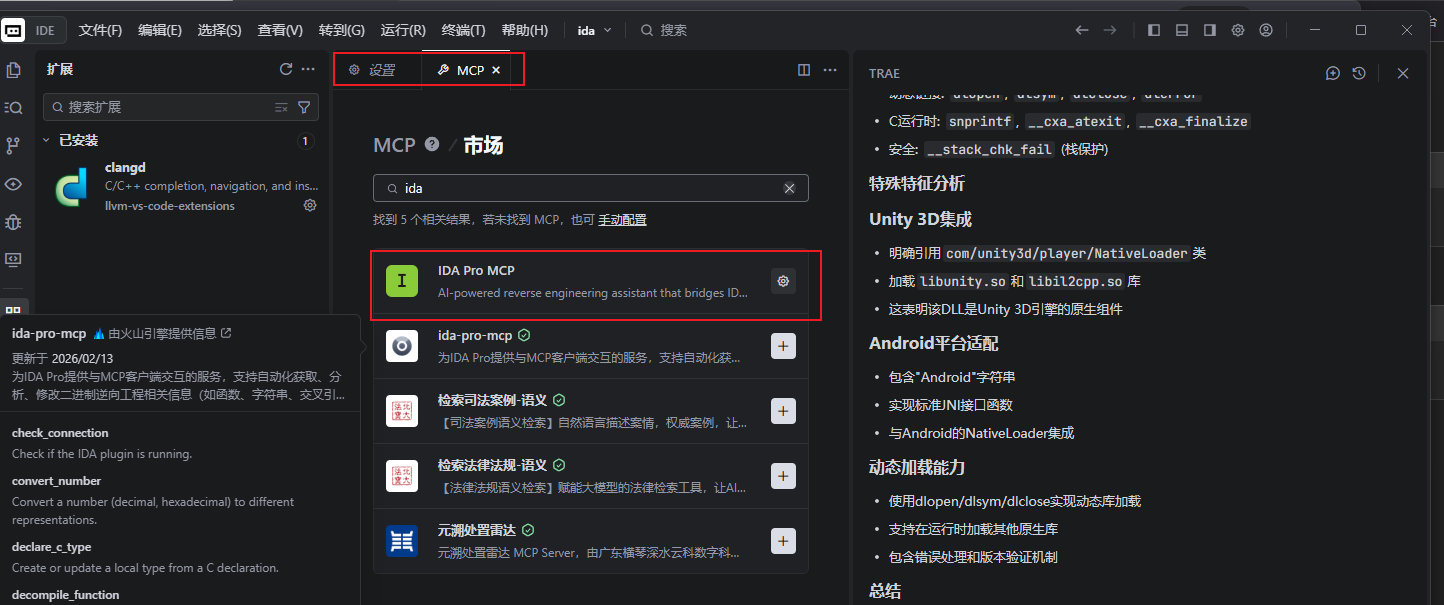Viewport: 1444px width, 605px height.
Task: Open clangd extension manage gear
Action: tap(310, 205)
